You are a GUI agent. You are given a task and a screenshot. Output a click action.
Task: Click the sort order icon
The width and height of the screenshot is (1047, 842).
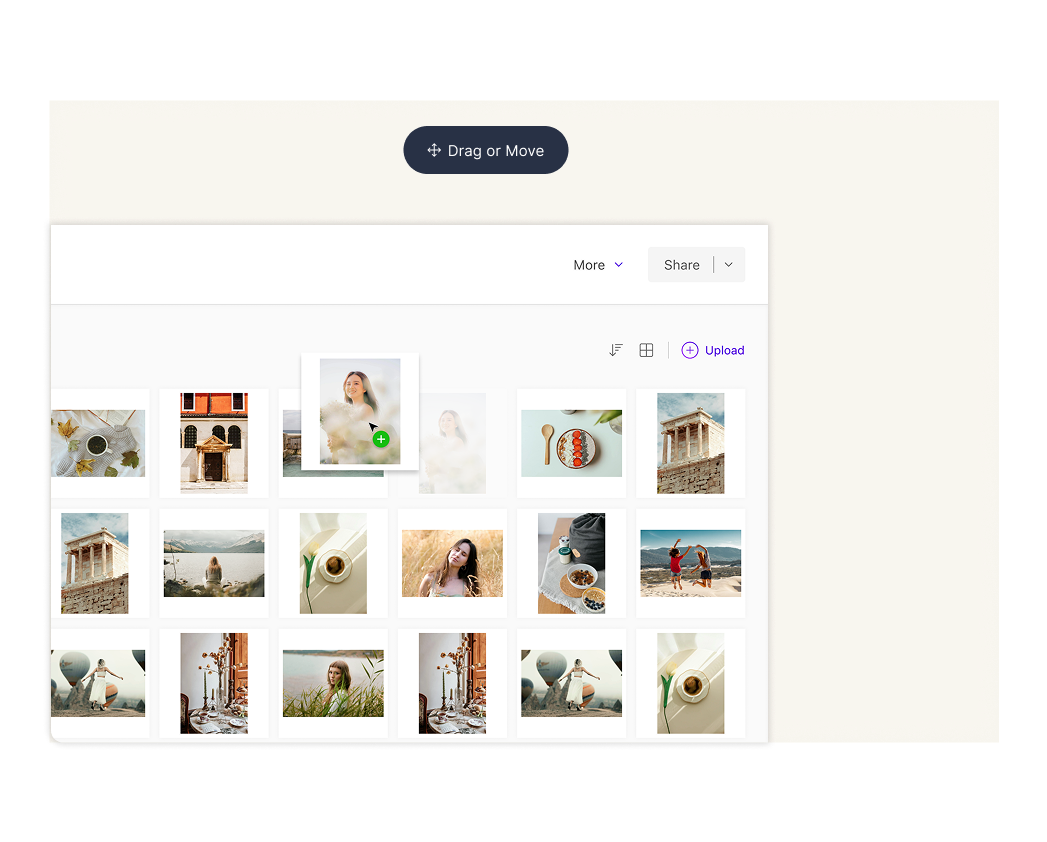pyautogui.click(x=616, y=350)
